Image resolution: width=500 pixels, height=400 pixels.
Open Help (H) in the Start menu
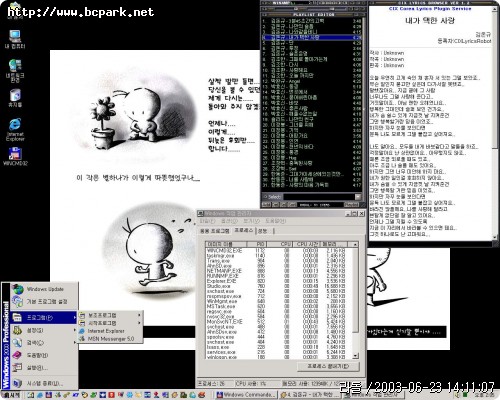[x=44, y=355]
